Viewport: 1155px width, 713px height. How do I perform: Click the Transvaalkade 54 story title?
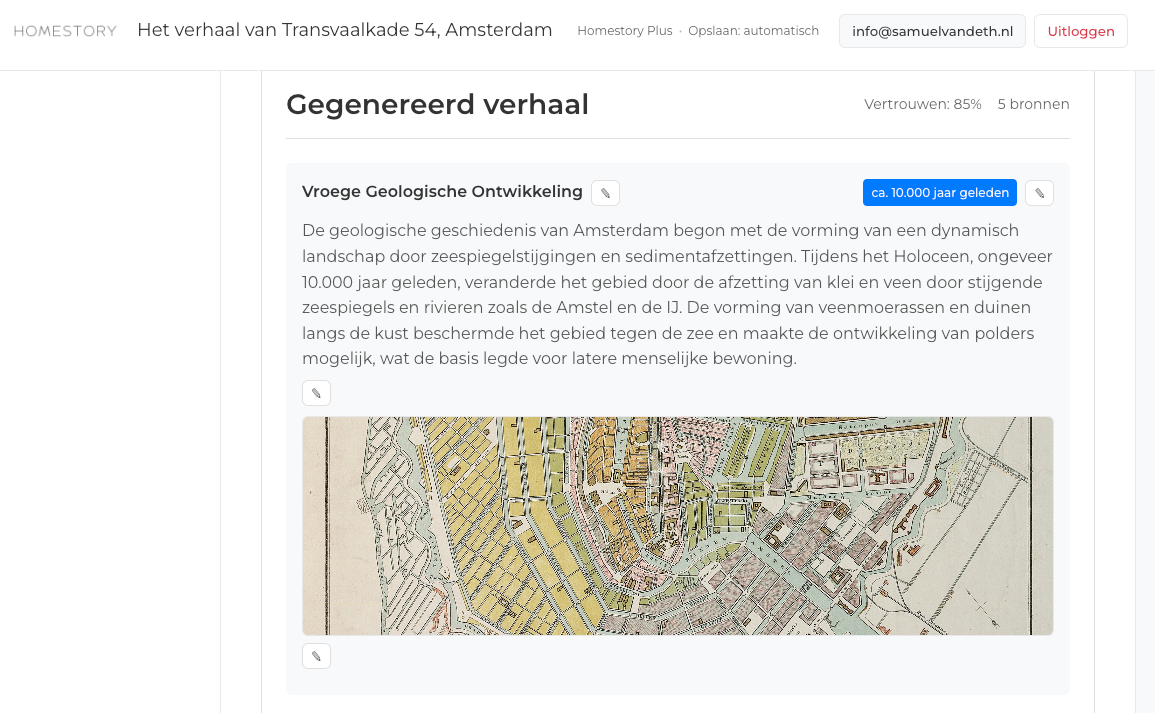(344, 30)
